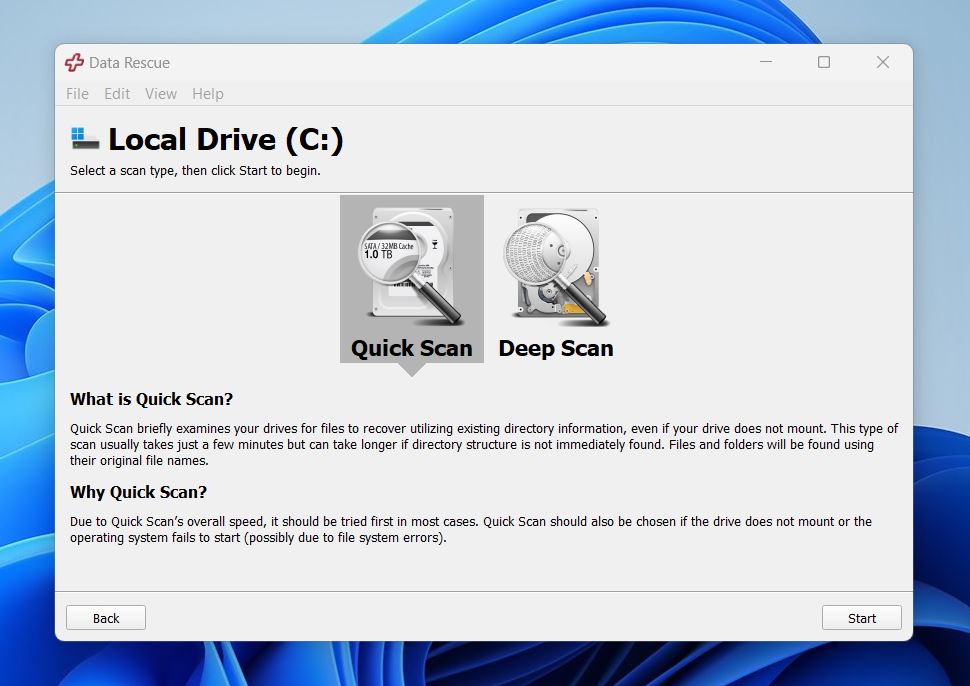
Task: Click the 'Why Quick Scan?' heading
Action: point(139,492)
